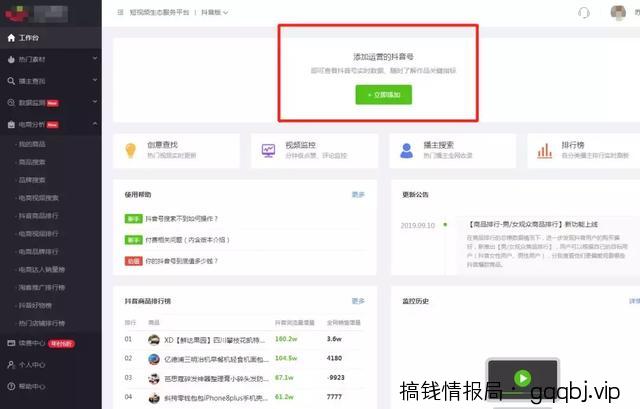Click the 续费中心 card icon

pos(11,343)
